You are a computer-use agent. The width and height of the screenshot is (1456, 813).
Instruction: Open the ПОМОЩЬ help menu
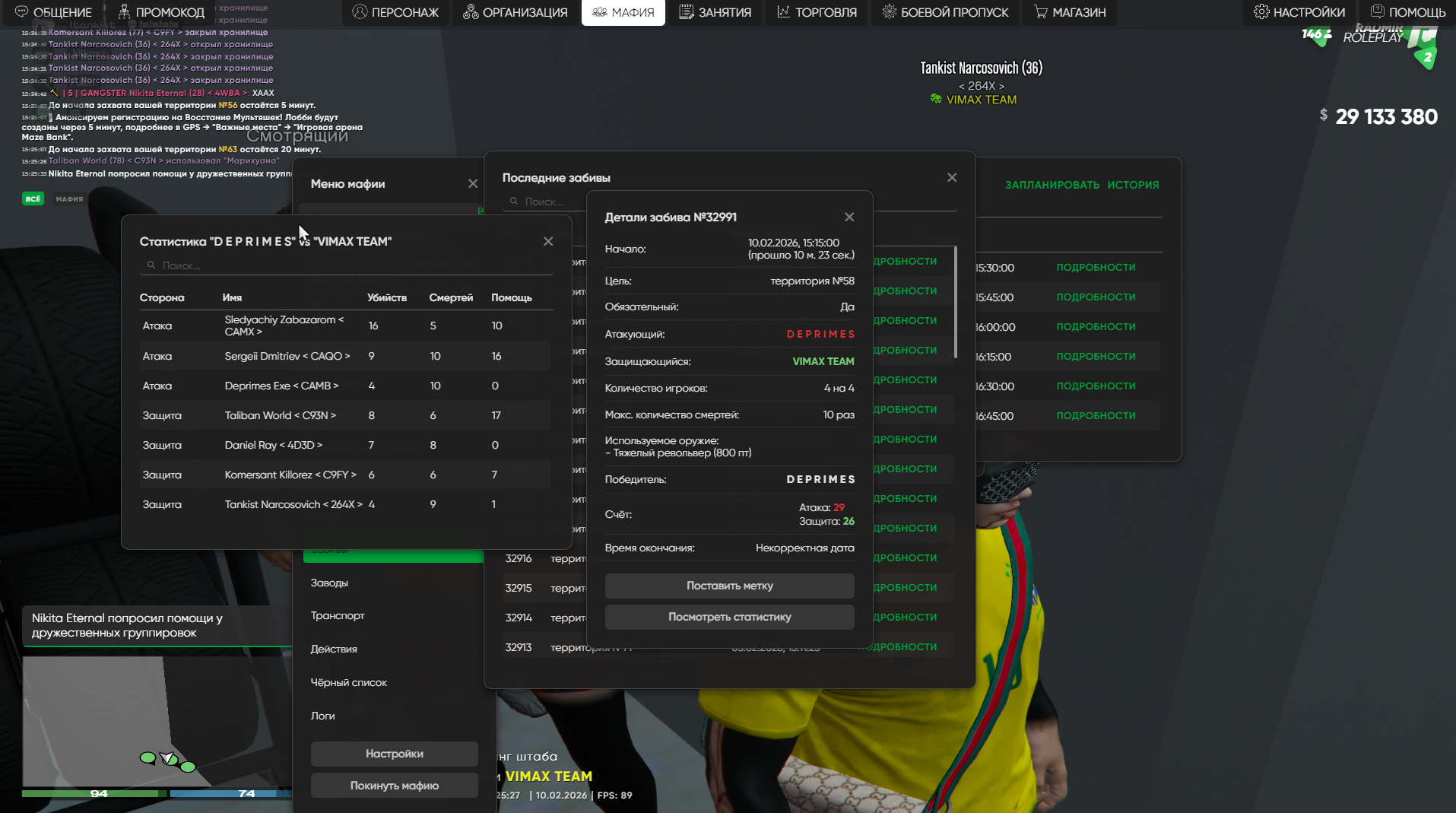tap(1407, 12)
